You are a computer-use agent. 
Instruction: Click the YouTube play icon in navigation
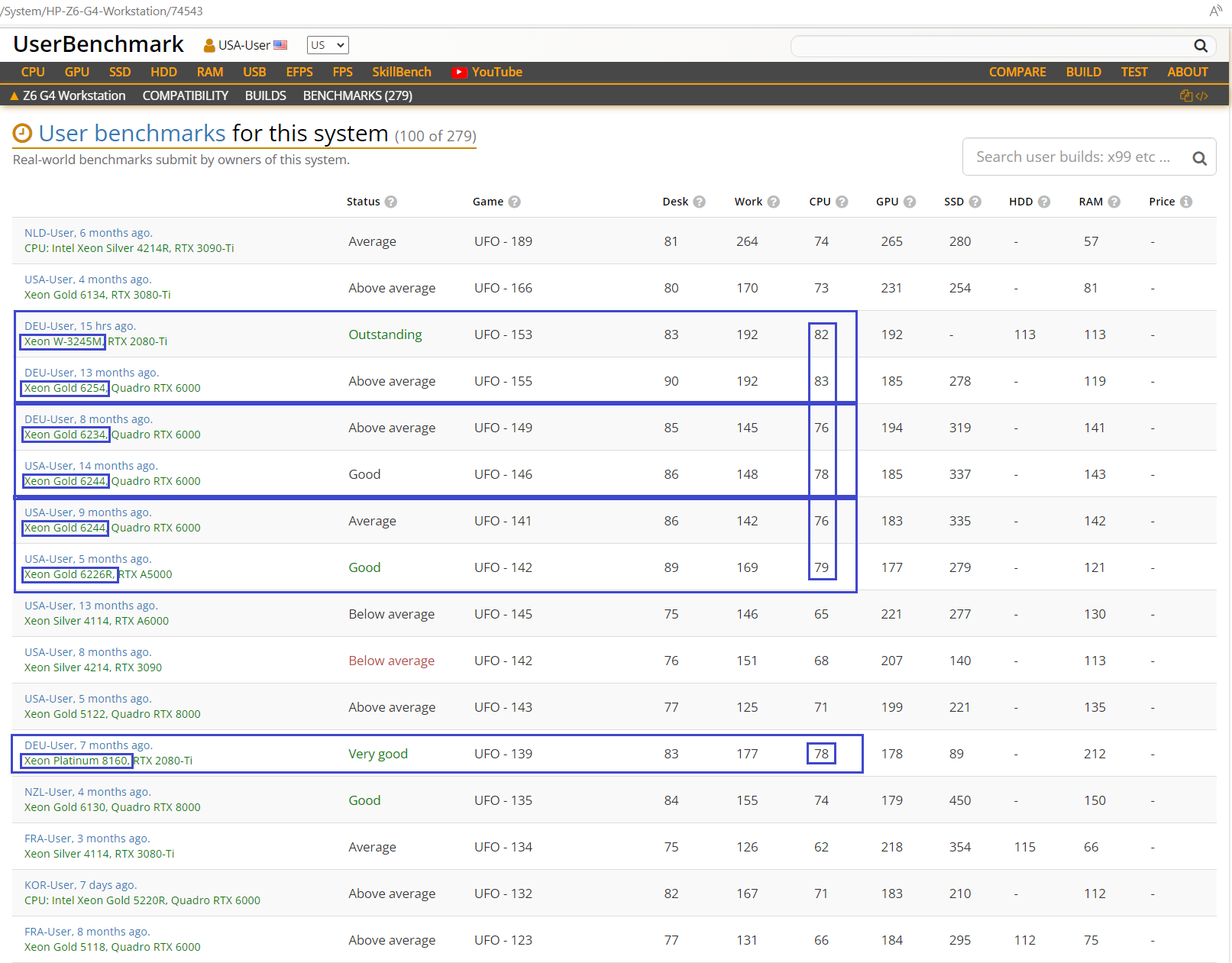(x=459, y=73)
